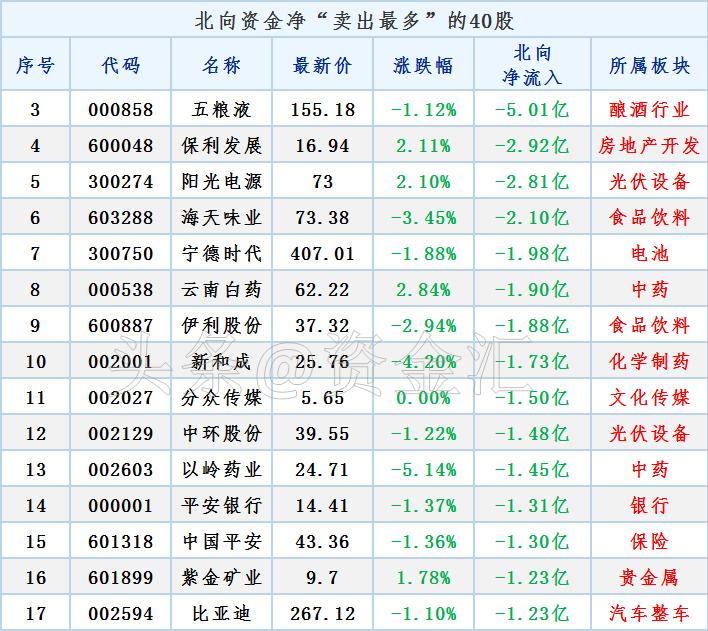The height and width of the screenshot is (631, 708).
Task: Select the net inflow value -5.01亿
Action: point(532,109)
